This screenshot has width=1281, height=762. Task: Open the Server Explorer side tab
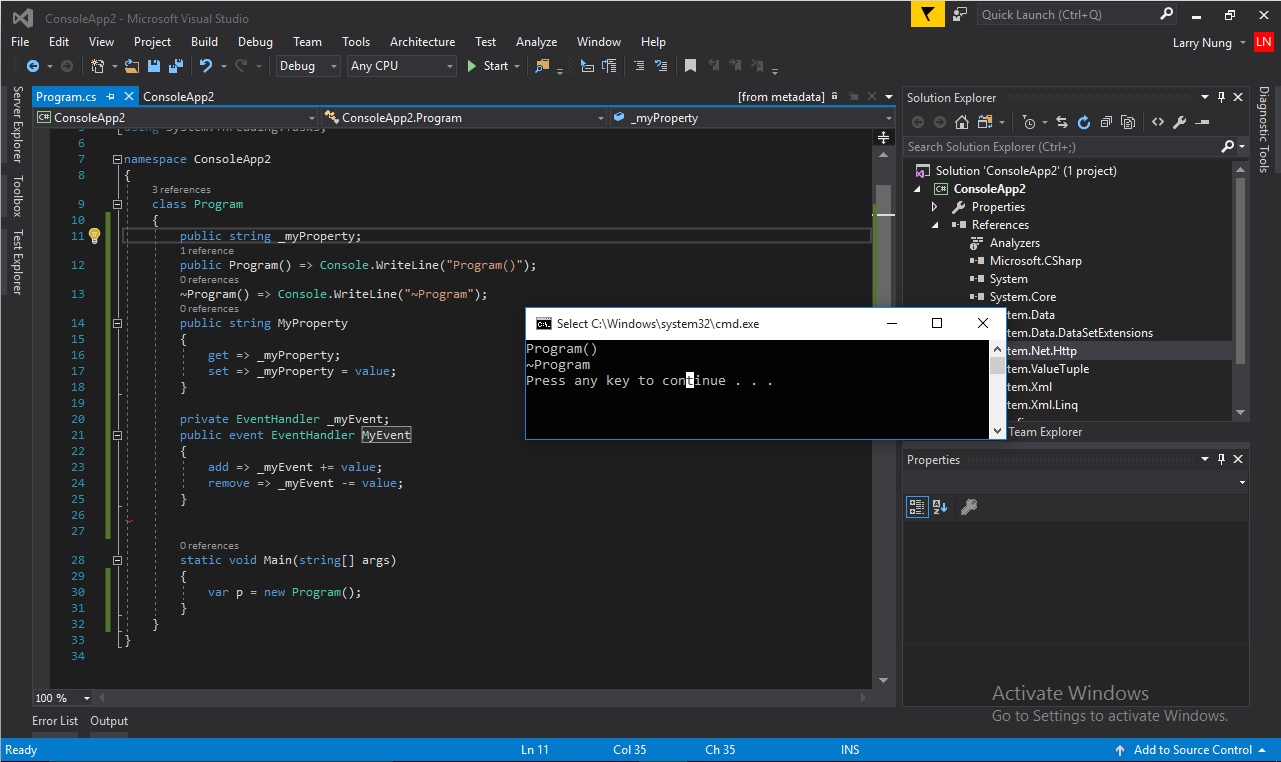pyautogui.click(x=17, y=125)
